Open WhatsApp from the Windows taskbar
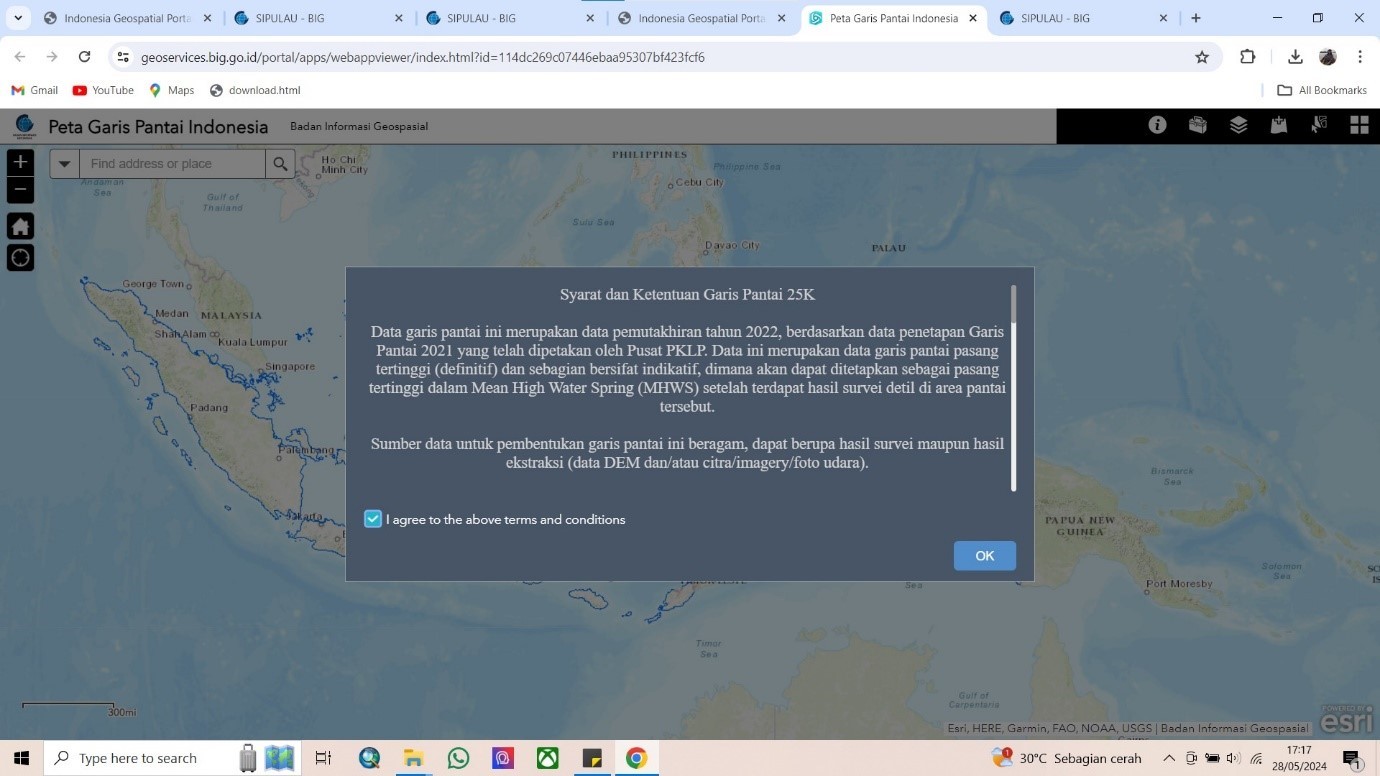Viewport: 1380px width, 776px height. click(458, 758)
